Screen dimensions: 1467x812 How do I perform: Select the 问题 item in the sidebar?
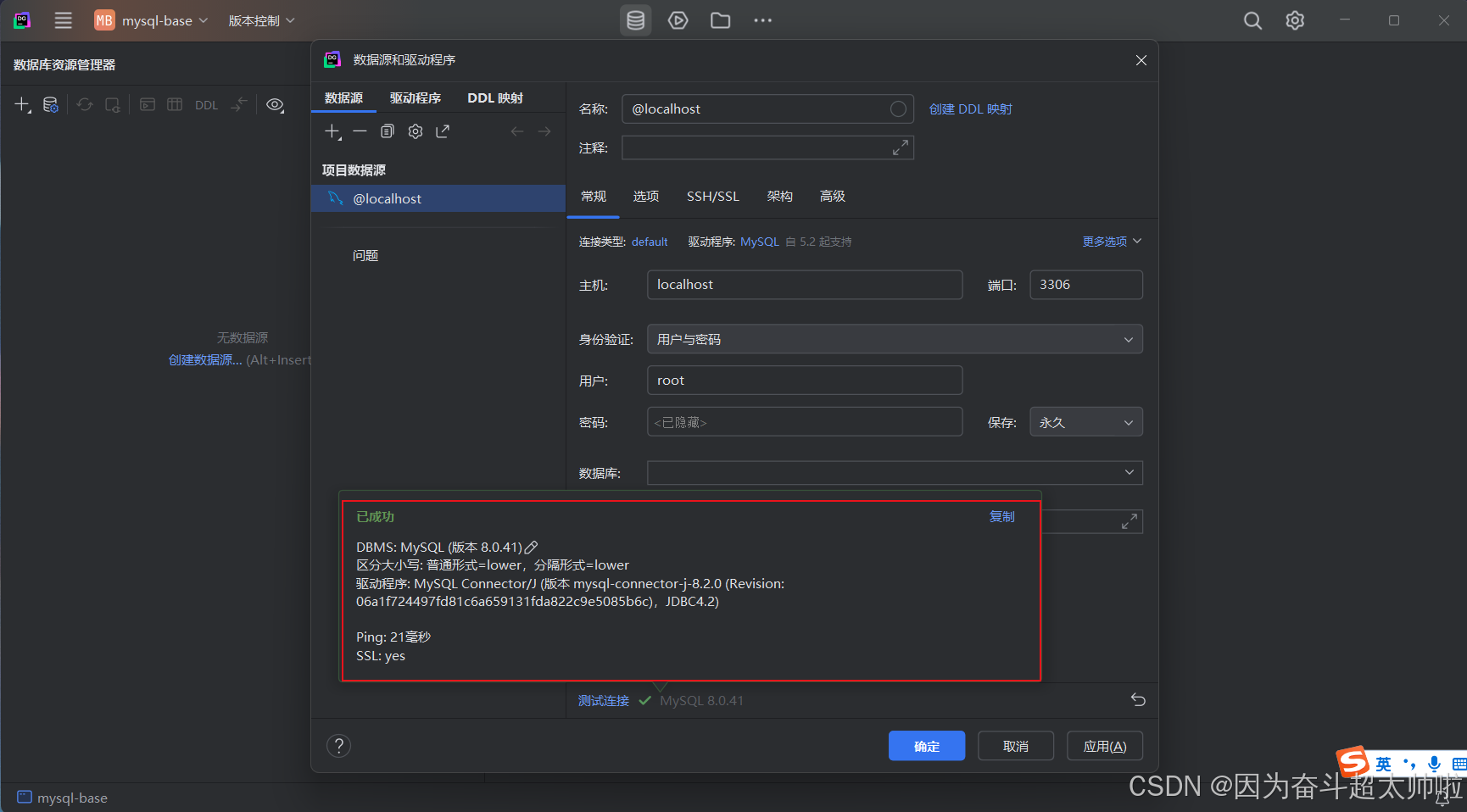pos(365,256)
